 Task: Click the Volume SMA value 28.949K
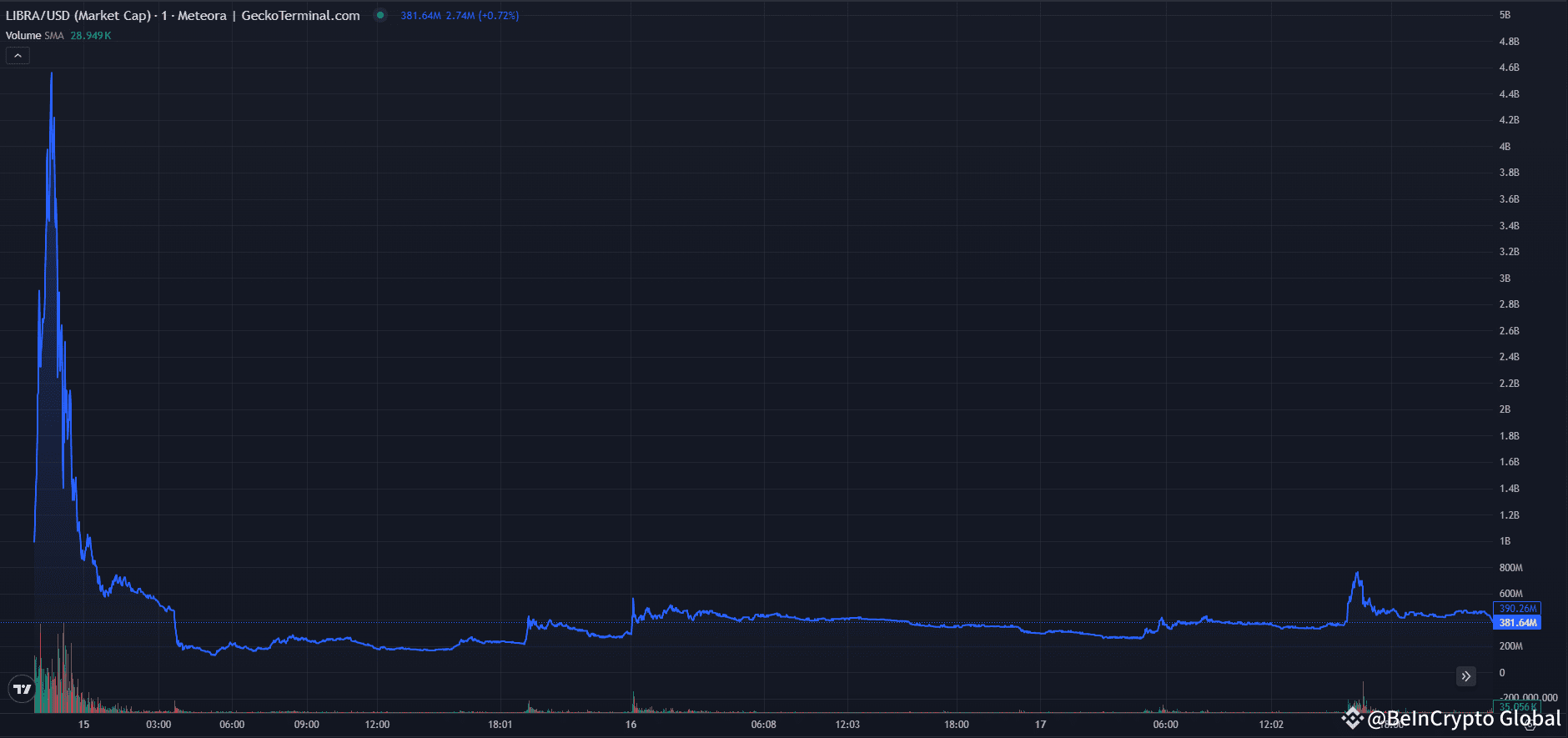point(90,36)
